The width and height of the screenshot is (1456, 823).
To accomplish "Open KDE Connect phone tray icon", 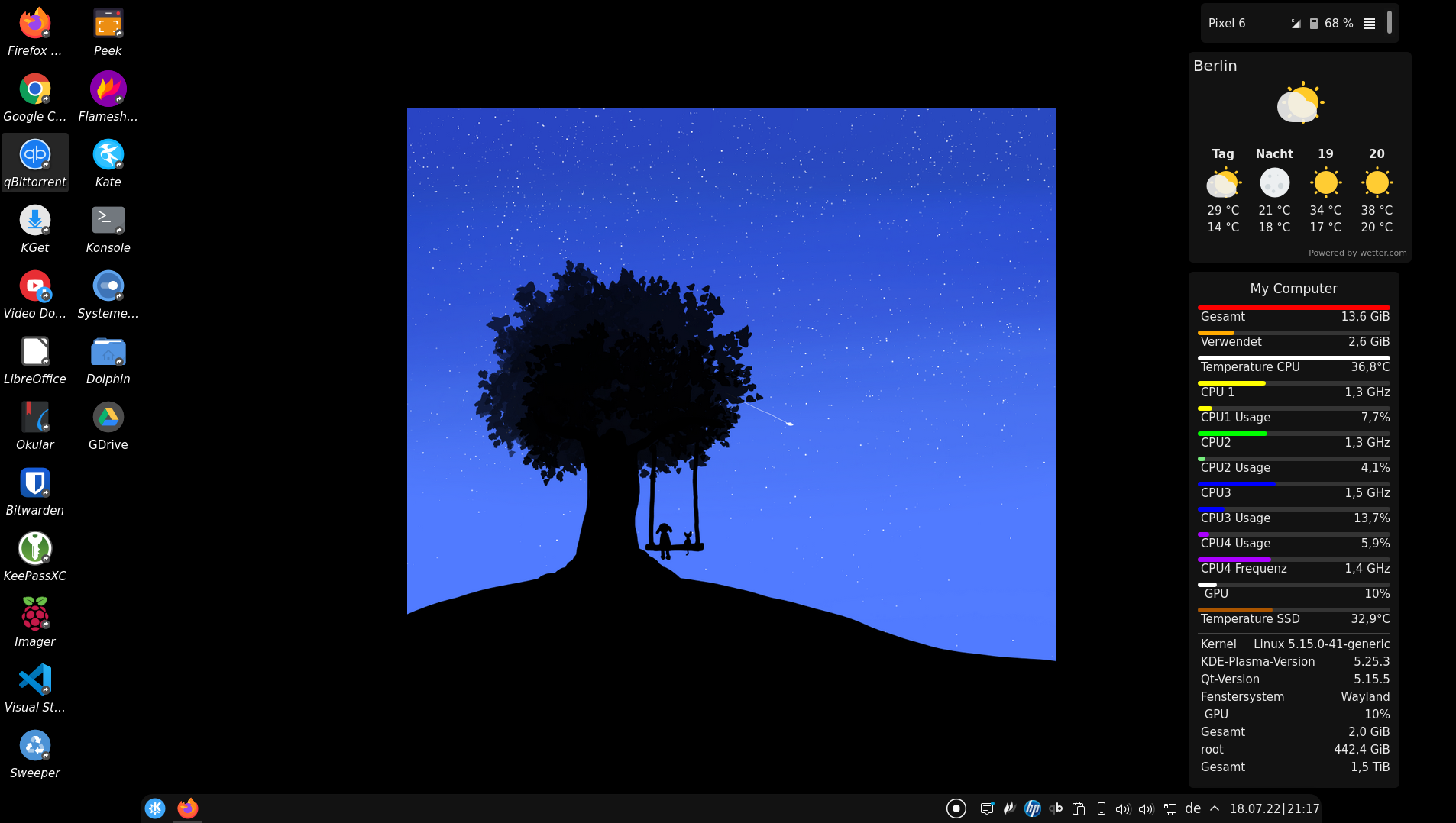I will pos(1101,808).
